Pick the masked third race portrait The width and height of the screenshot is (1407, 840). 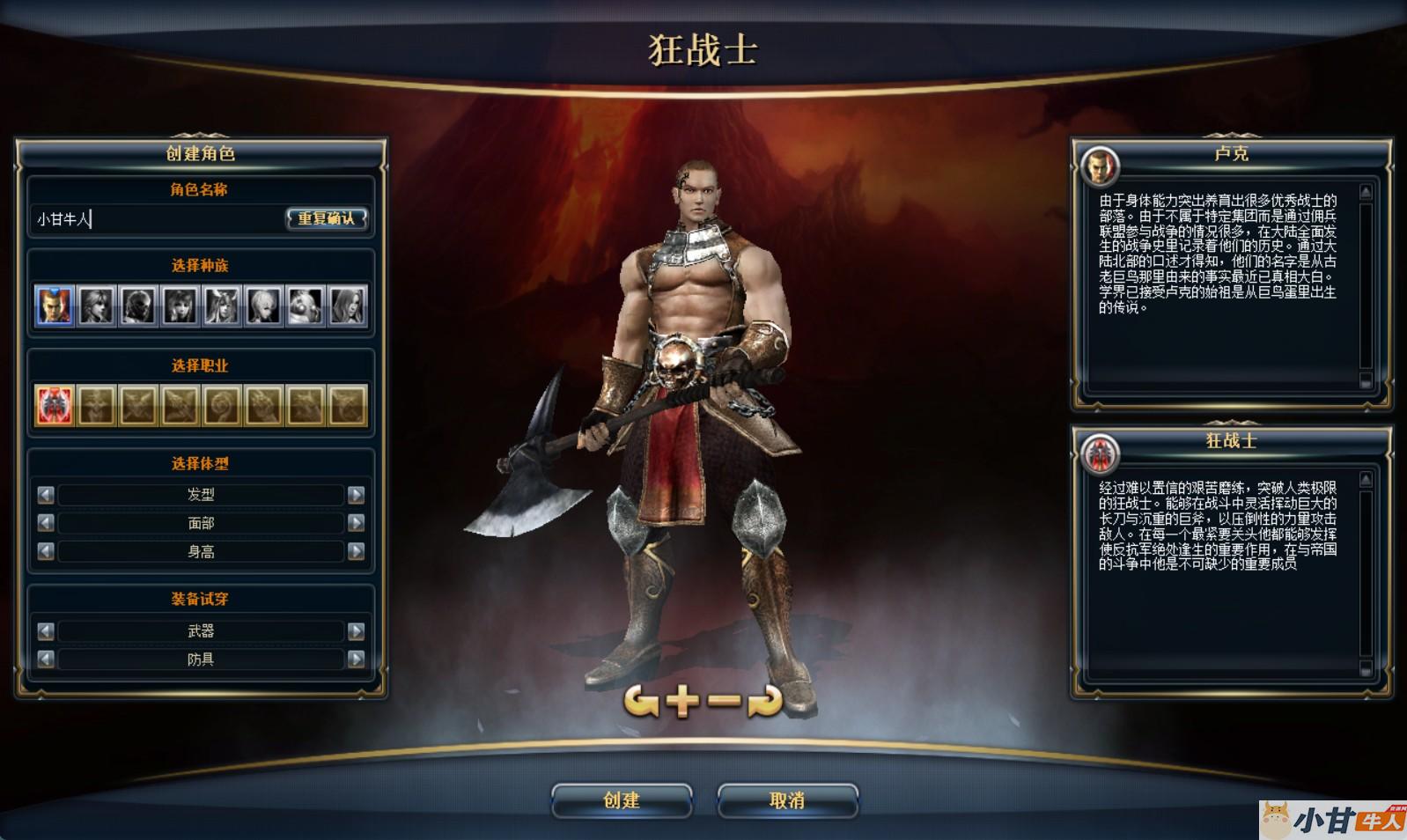[138, 306]
